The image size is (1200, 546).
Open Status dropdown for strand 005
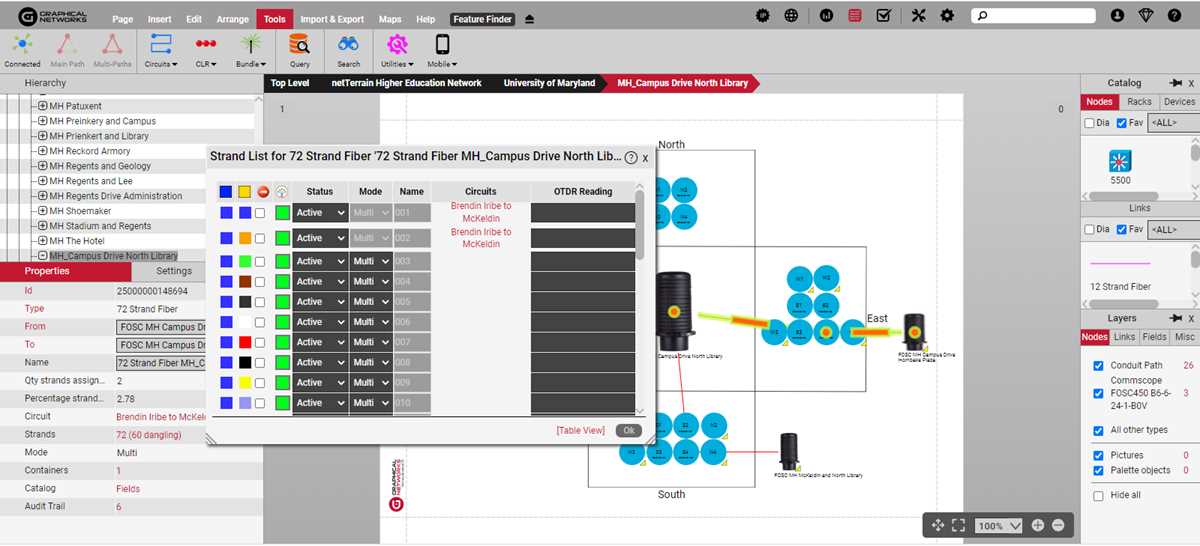click(320, 302)
